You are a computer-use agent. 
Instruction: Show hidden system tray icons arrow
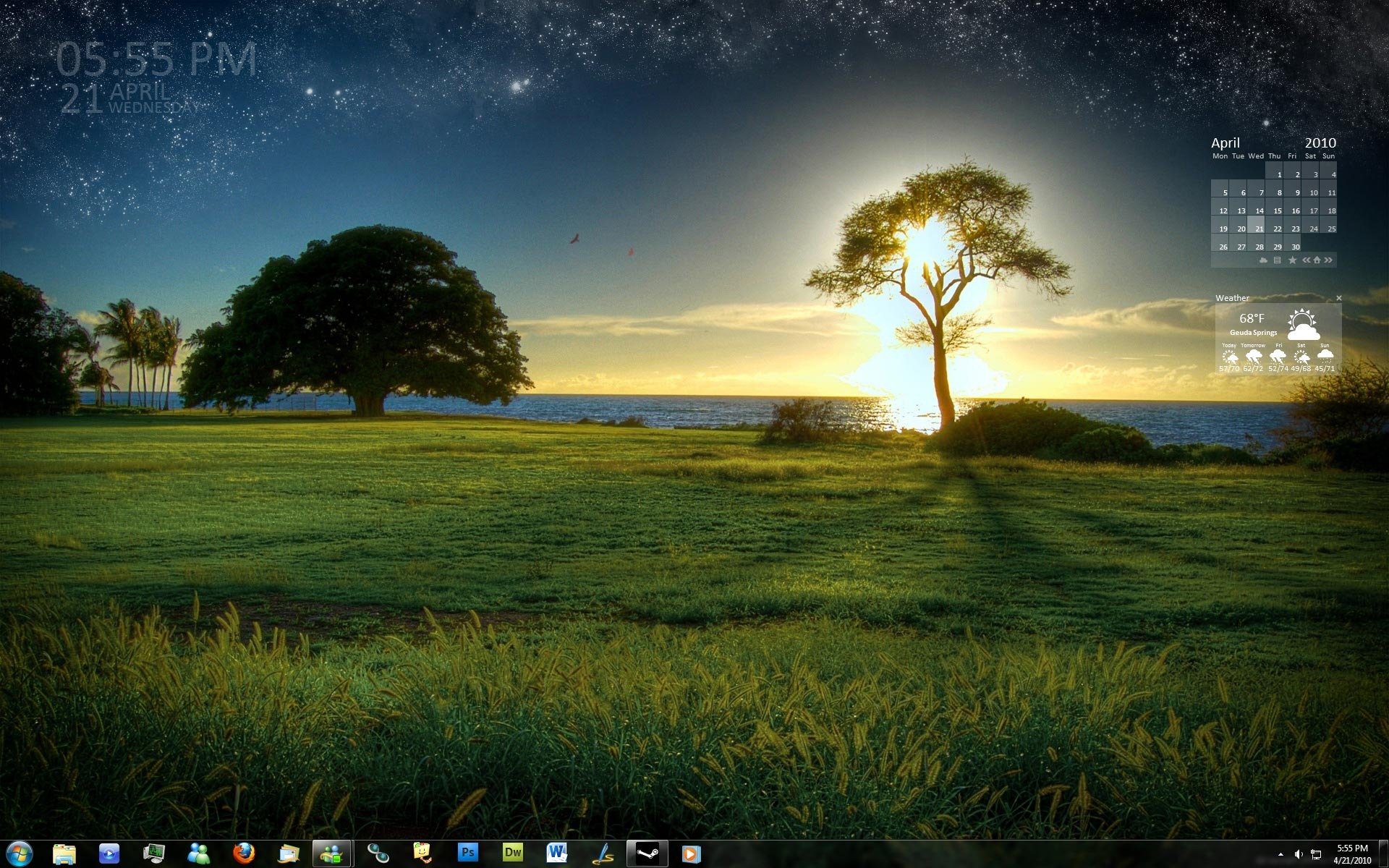tap(1280, 854)
